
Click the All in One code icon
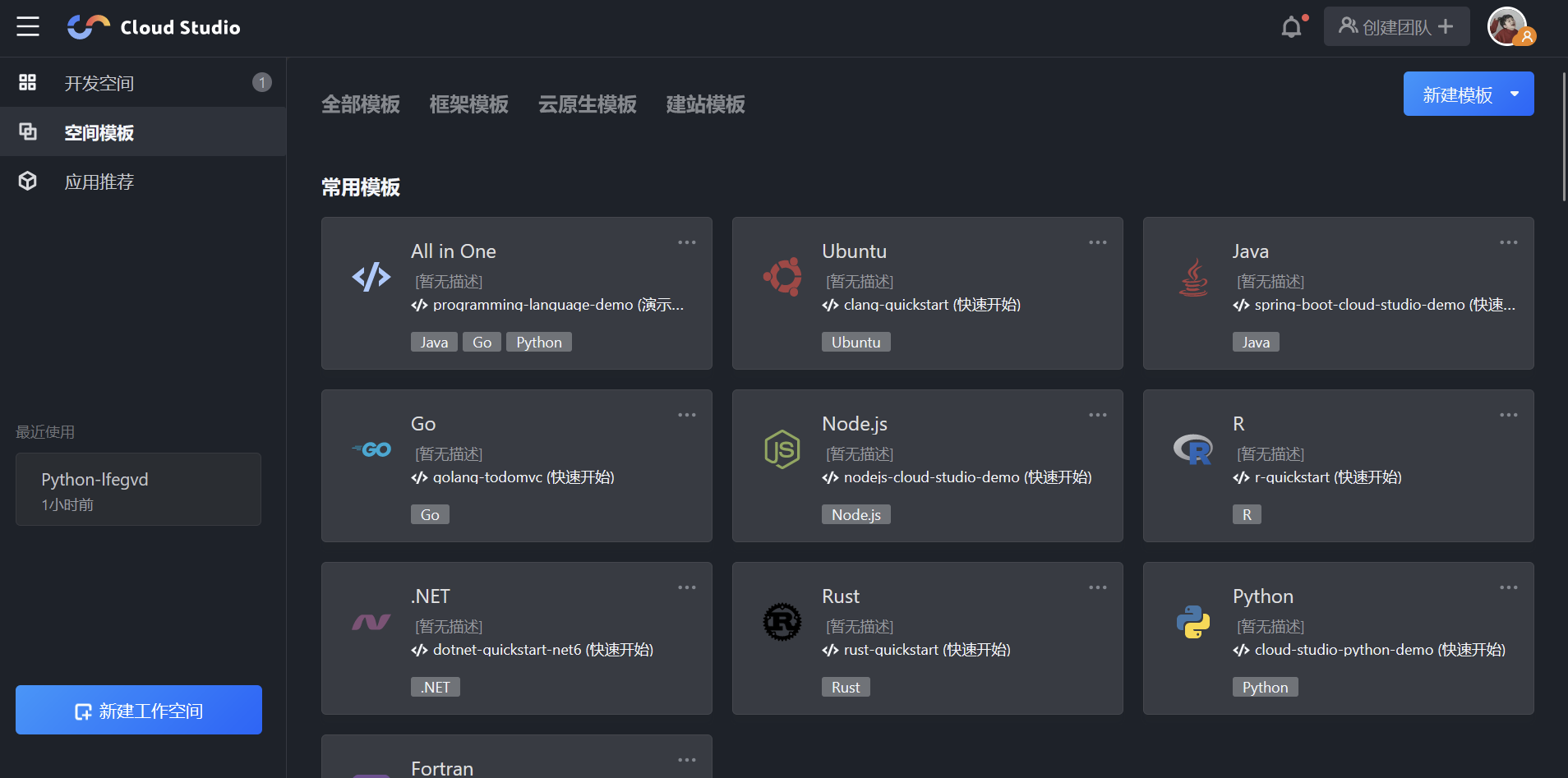(371, 277)
